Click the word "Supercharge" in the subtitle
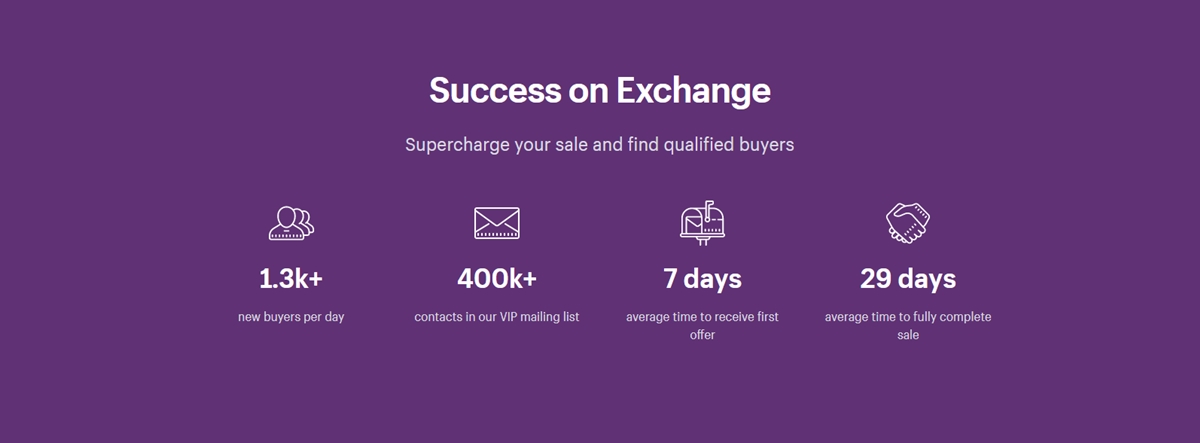1200x443 pixels. (x=457, y=145)
